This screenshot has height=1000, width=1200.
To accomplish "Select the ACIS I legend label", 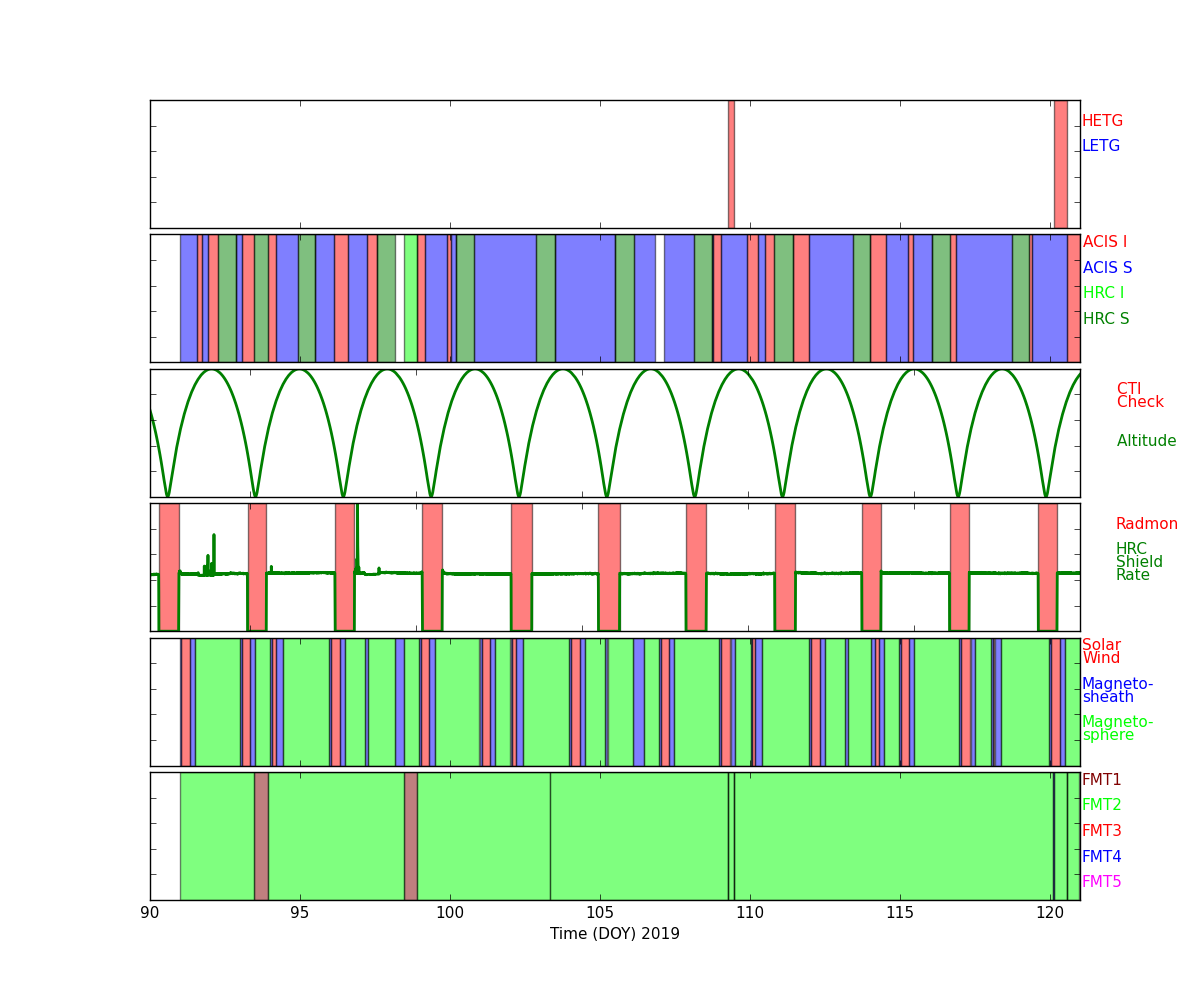I will (x=1104, y=242).
